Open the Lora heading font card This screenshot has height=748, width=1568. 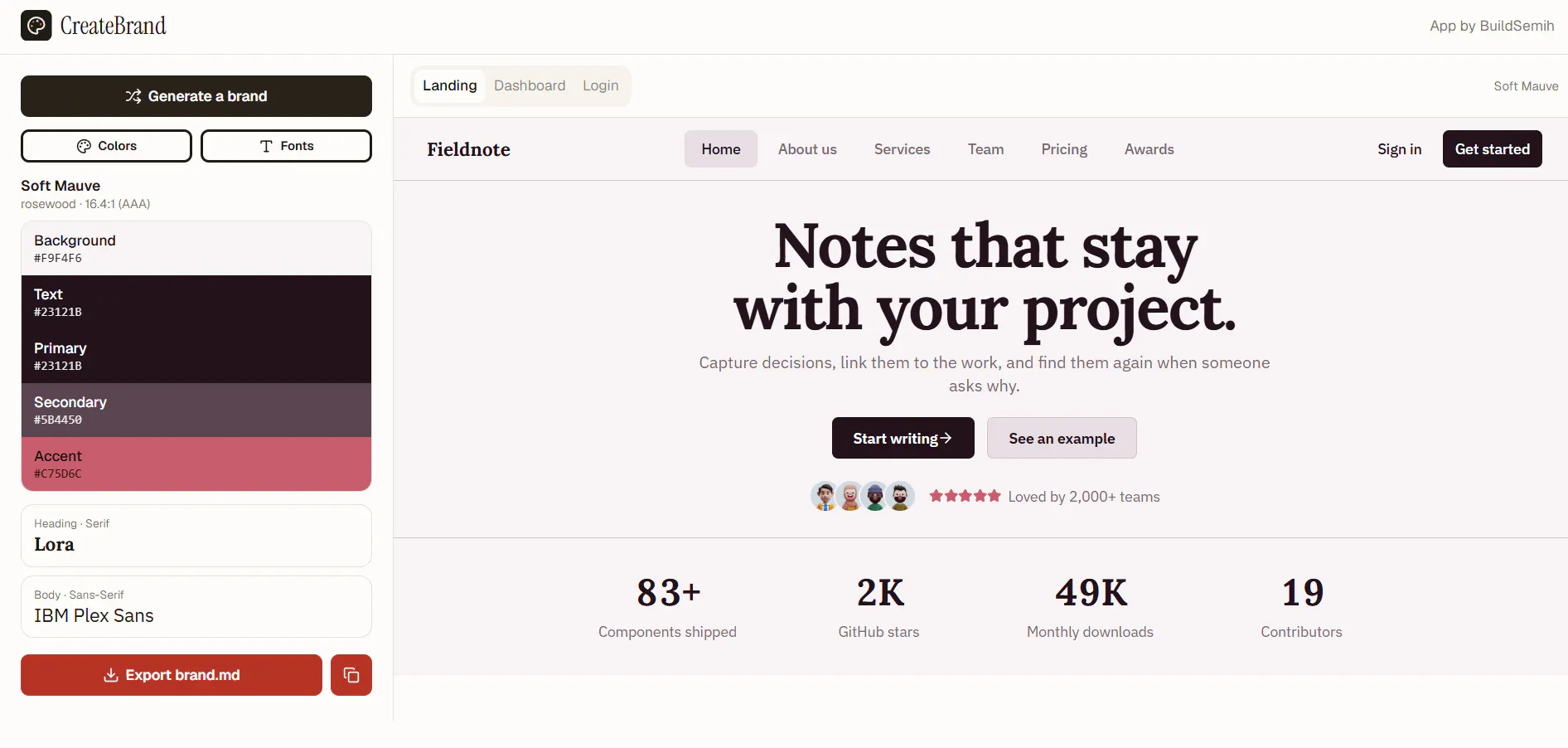196,536
